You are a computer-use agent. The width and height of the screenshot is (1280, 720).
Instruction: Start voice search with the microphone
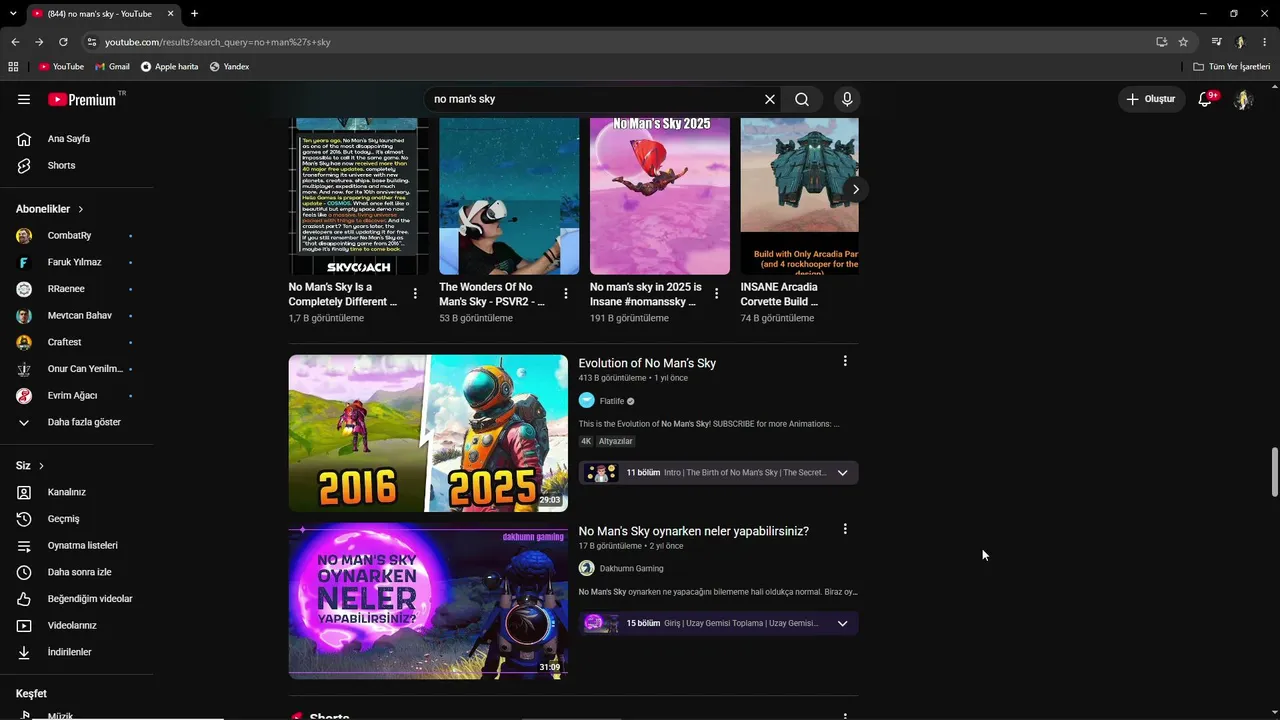[847, 99]
